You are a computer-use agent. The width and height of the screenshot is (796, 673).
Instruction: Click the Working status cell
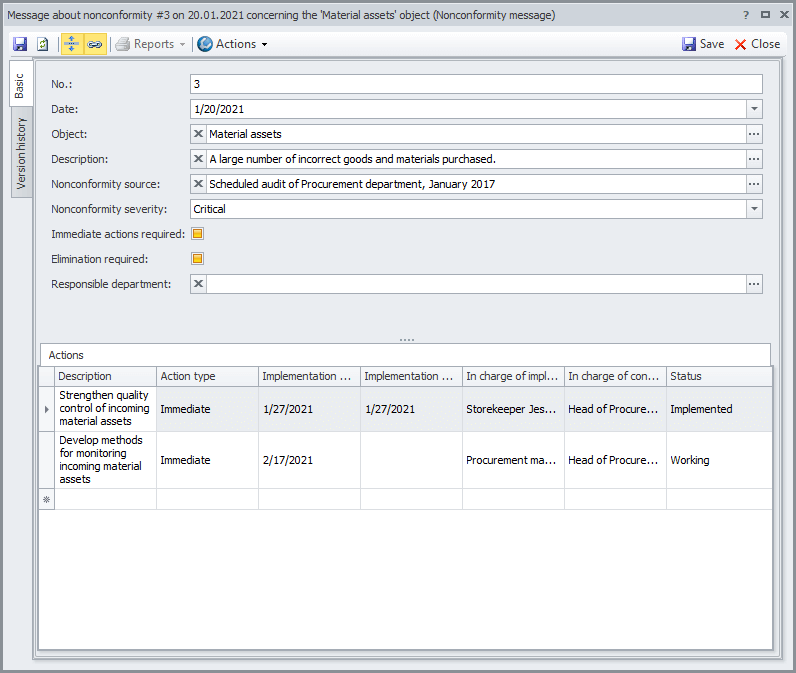[x=719, y=460]
